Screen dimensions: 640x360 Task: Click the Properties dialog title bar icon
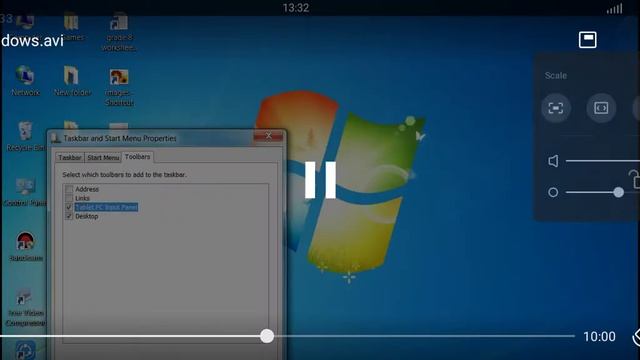coord(56,138)
